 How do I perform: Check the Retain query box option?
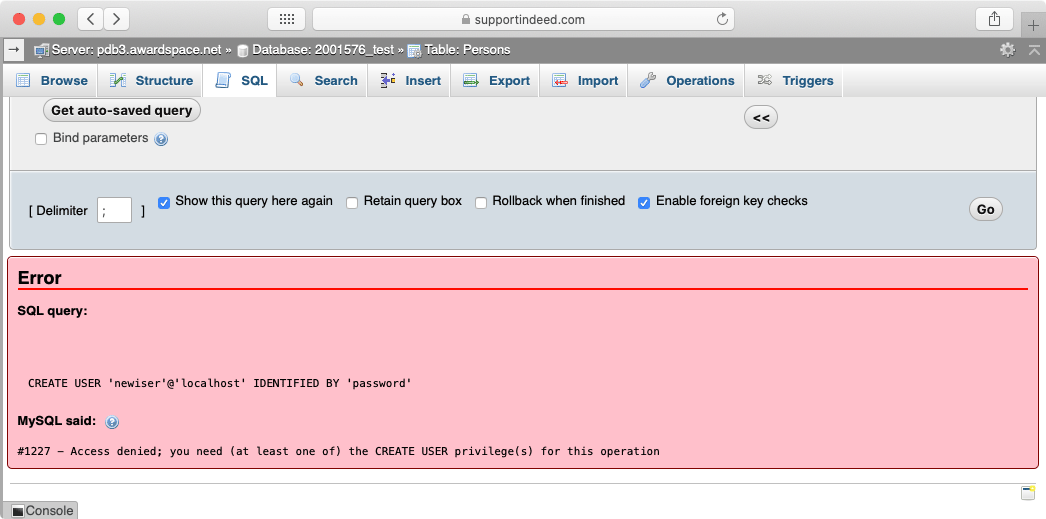click(352, 203)
